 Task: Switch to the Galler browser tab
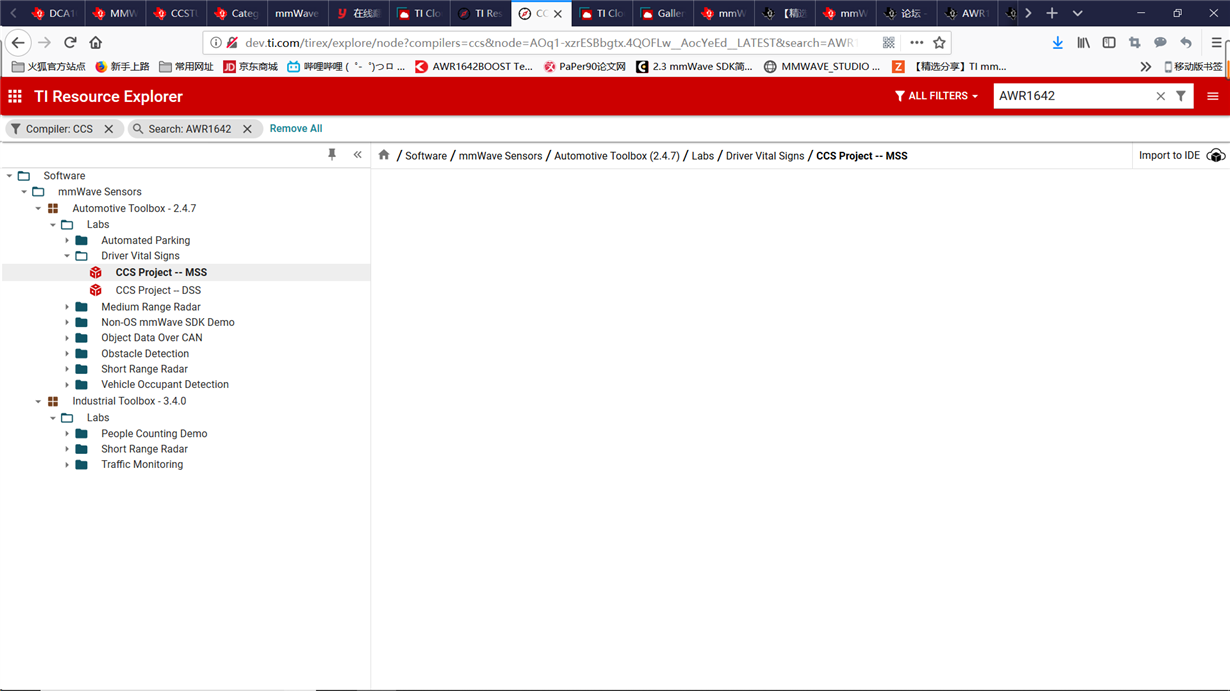pyautogui.click(x=661, y=13)
